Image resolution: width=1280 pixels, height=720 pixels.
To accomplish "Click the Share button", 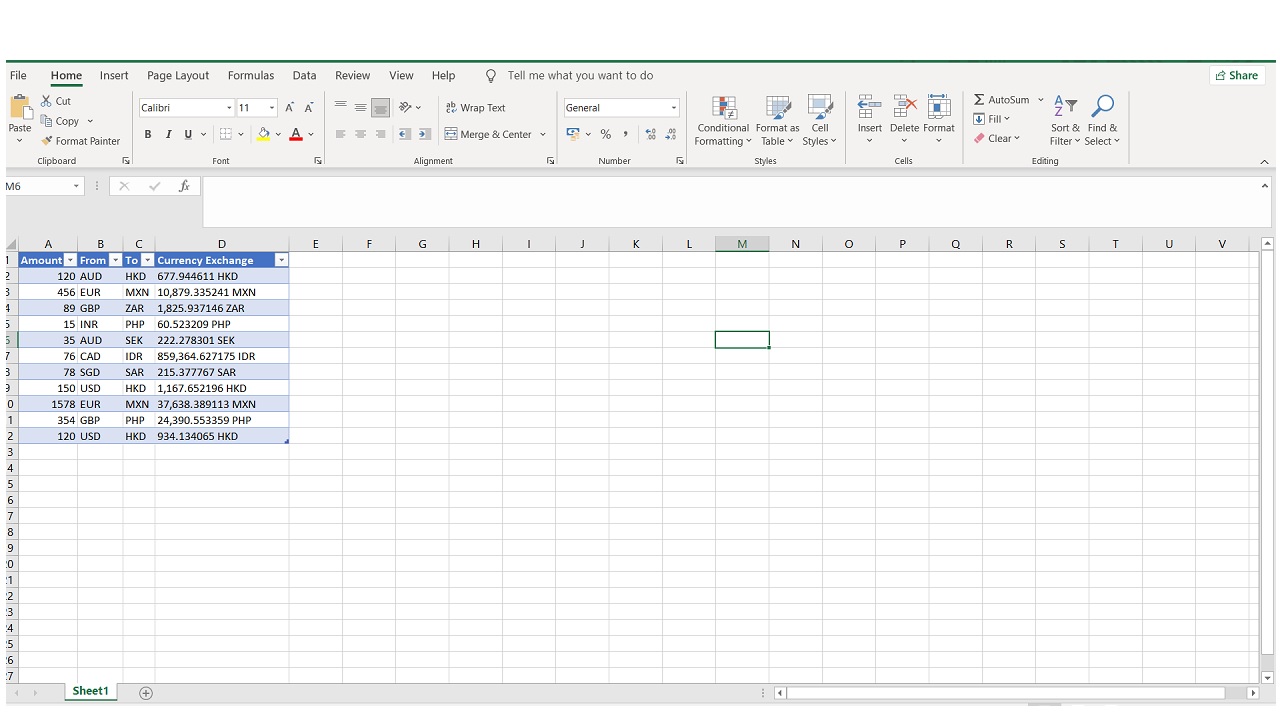I will [1236, 75].
